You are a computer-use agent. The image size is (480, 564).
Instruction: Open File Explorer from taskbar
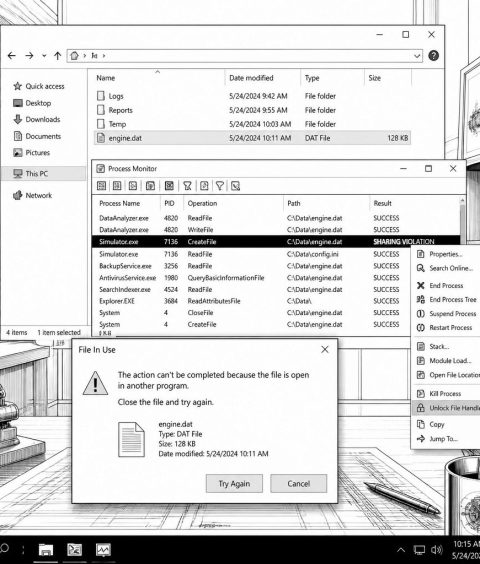tap(46, 550)
